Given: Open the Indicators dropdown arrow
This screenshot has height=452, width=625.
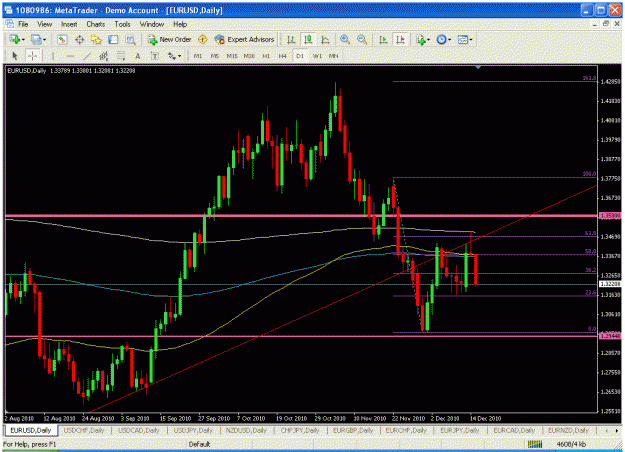Looking at the screenshot, I should tap(428, 40).
